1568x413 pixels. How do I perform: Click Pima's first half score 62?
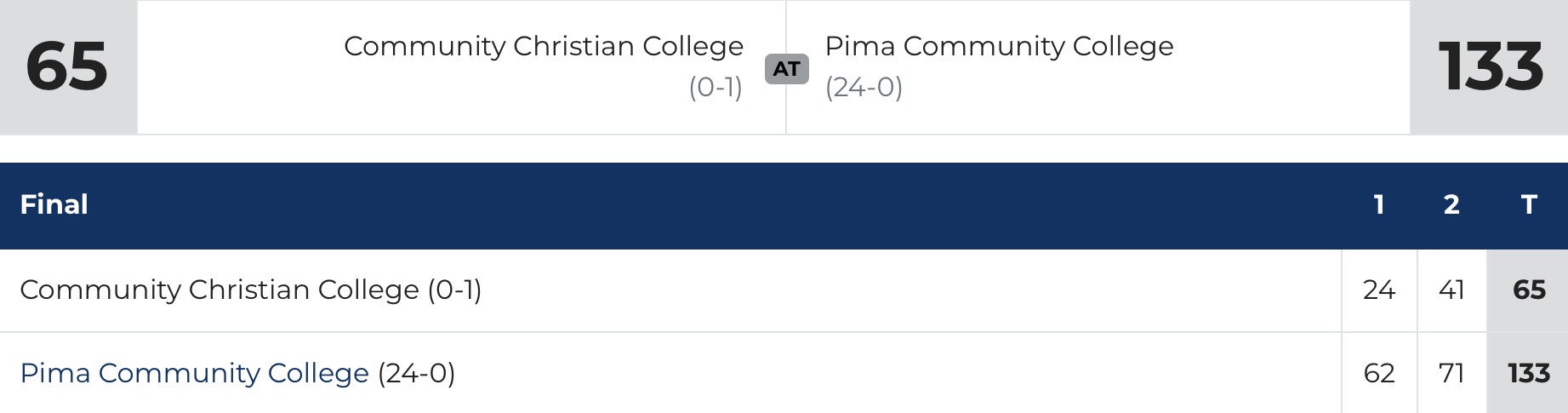[1379, 373]
